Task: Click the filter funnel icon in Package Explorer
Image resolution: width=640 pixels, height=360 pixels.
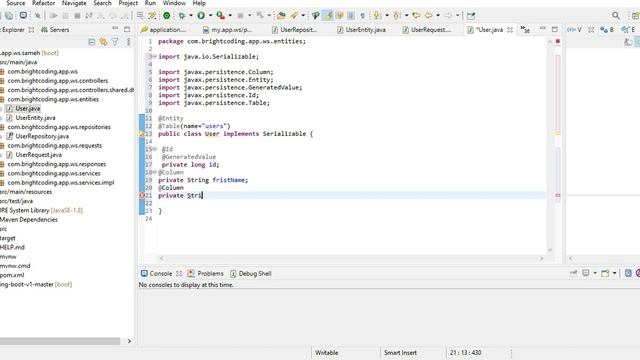Action: (115, 42)
